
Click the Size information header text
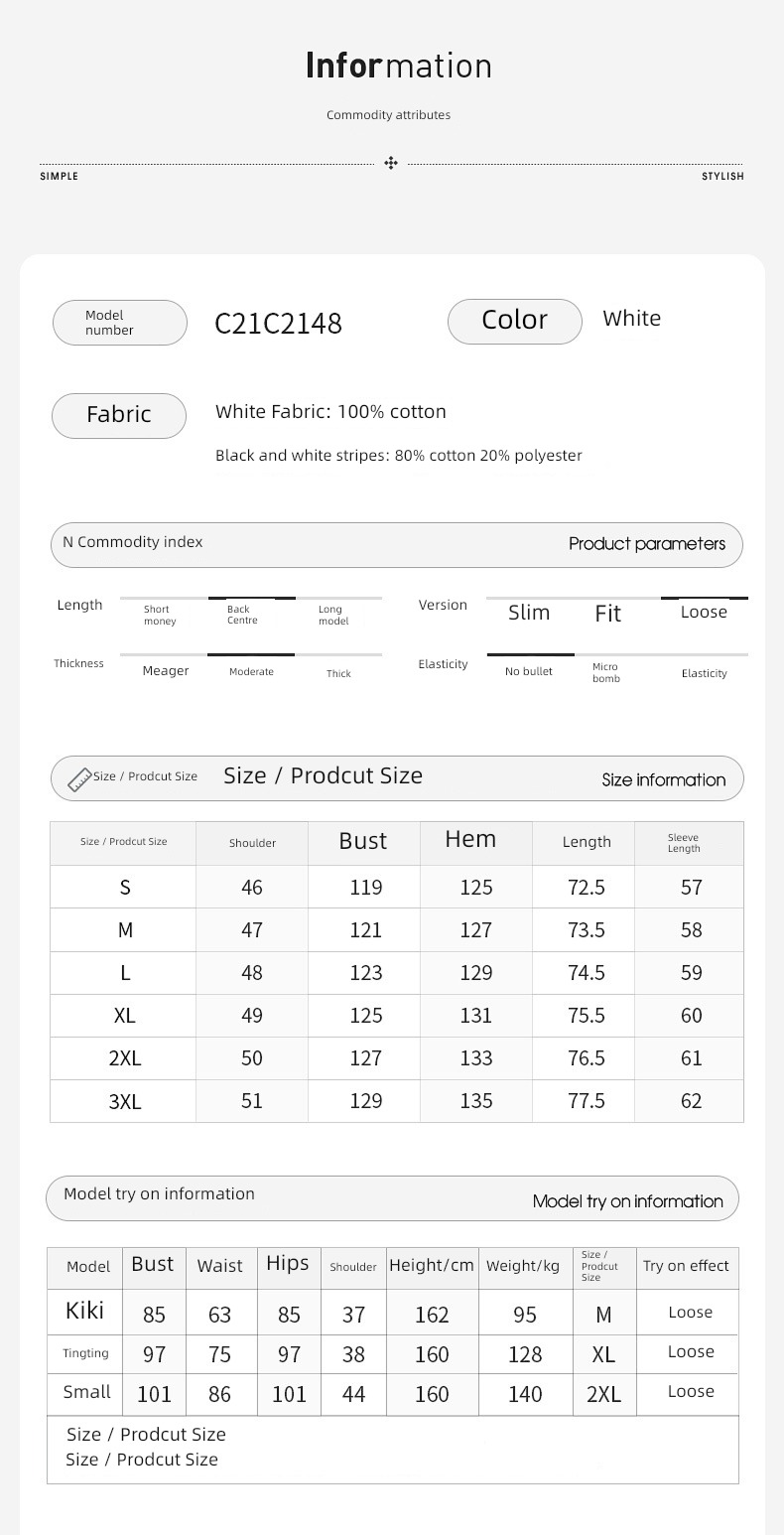point(663,780)
